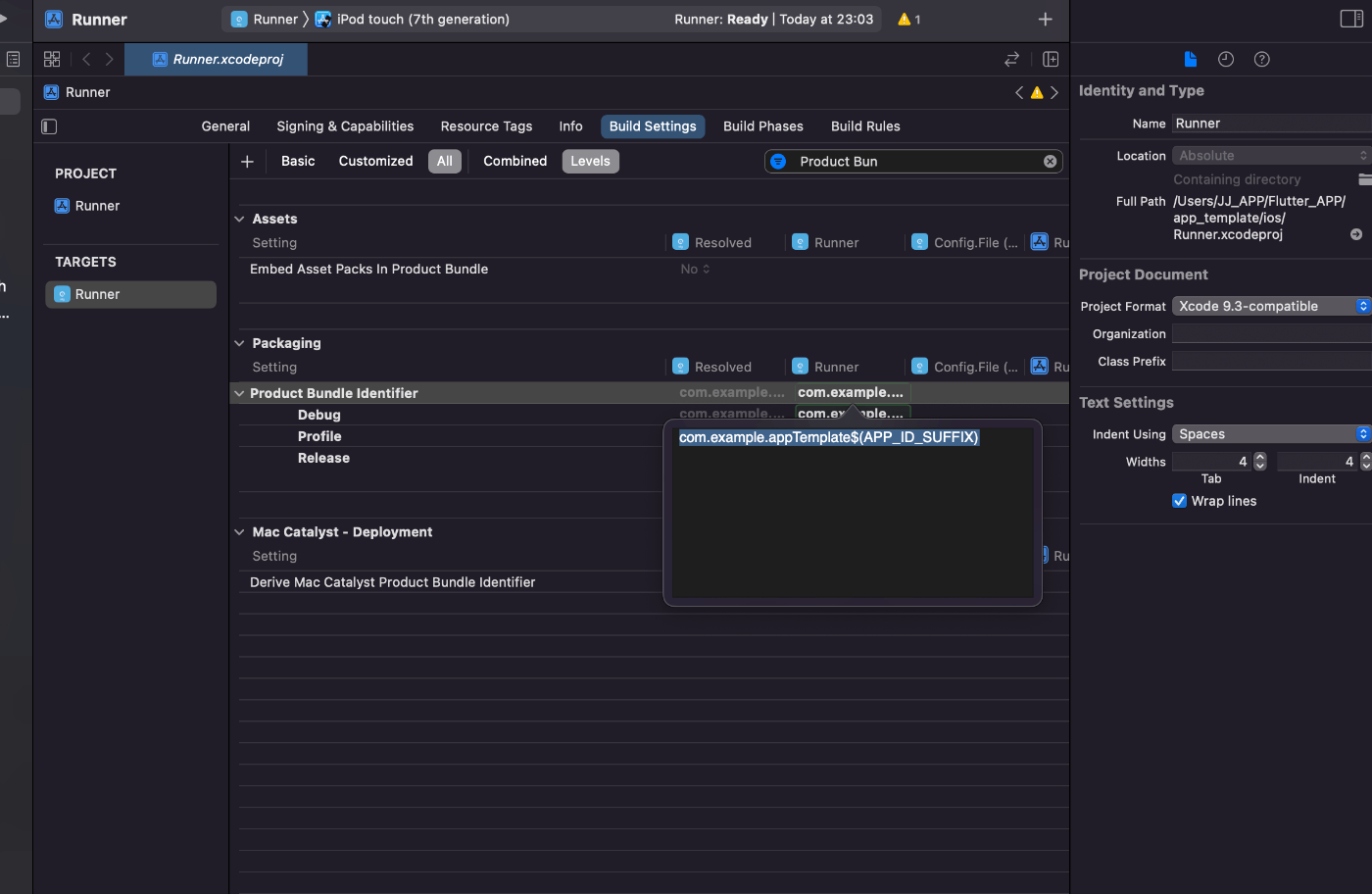1372x894 pixels.
Task: Select the Runner.xcodeproj editor tab
Action: pos(217,59)
